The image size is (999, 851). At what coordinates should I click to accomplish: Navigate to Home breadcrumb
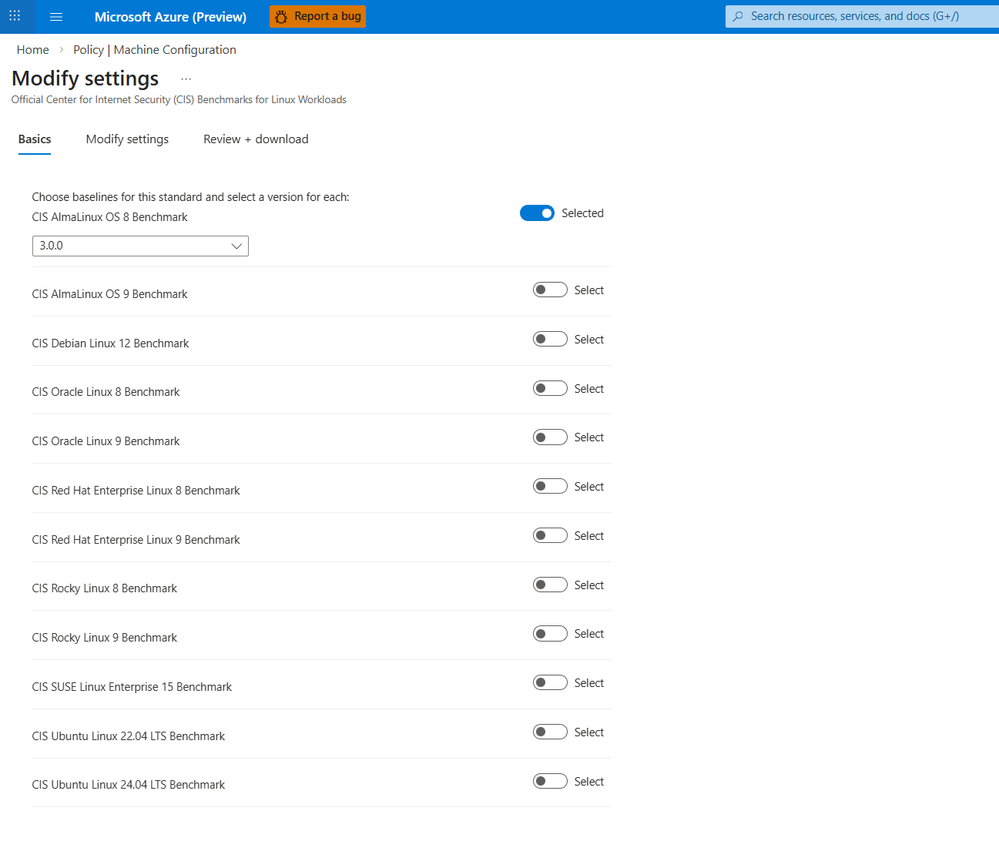click(32, 50)
